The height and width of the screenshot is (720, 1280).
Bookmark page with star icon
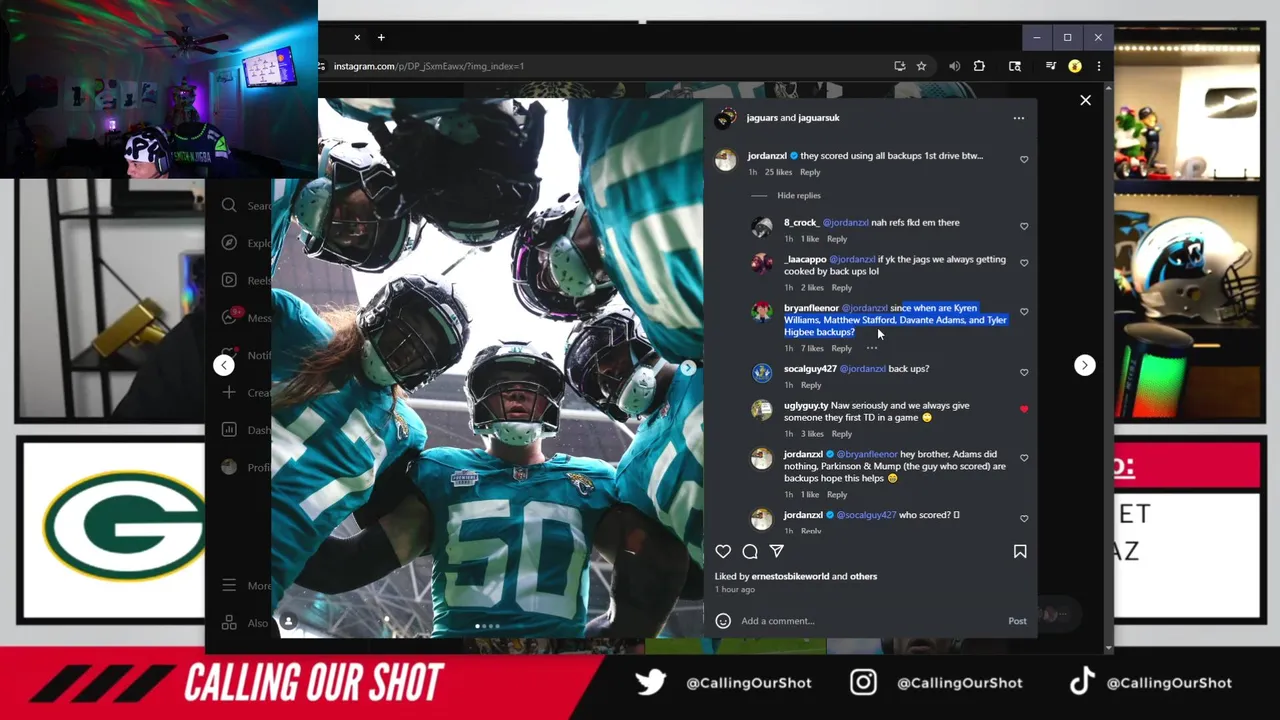(921, 66)
